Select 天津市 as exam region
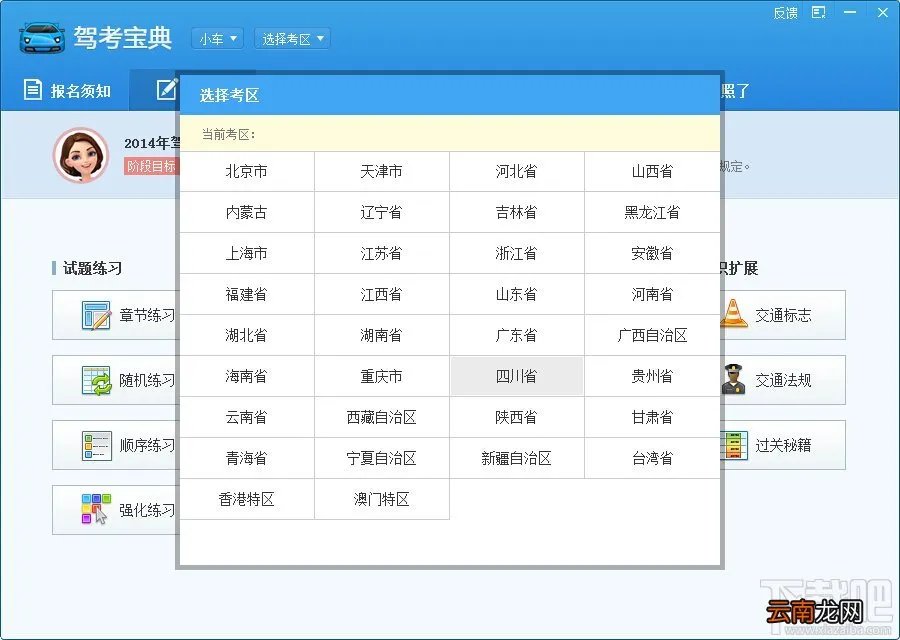The image size is (900, 640). [x=382, y=171]
